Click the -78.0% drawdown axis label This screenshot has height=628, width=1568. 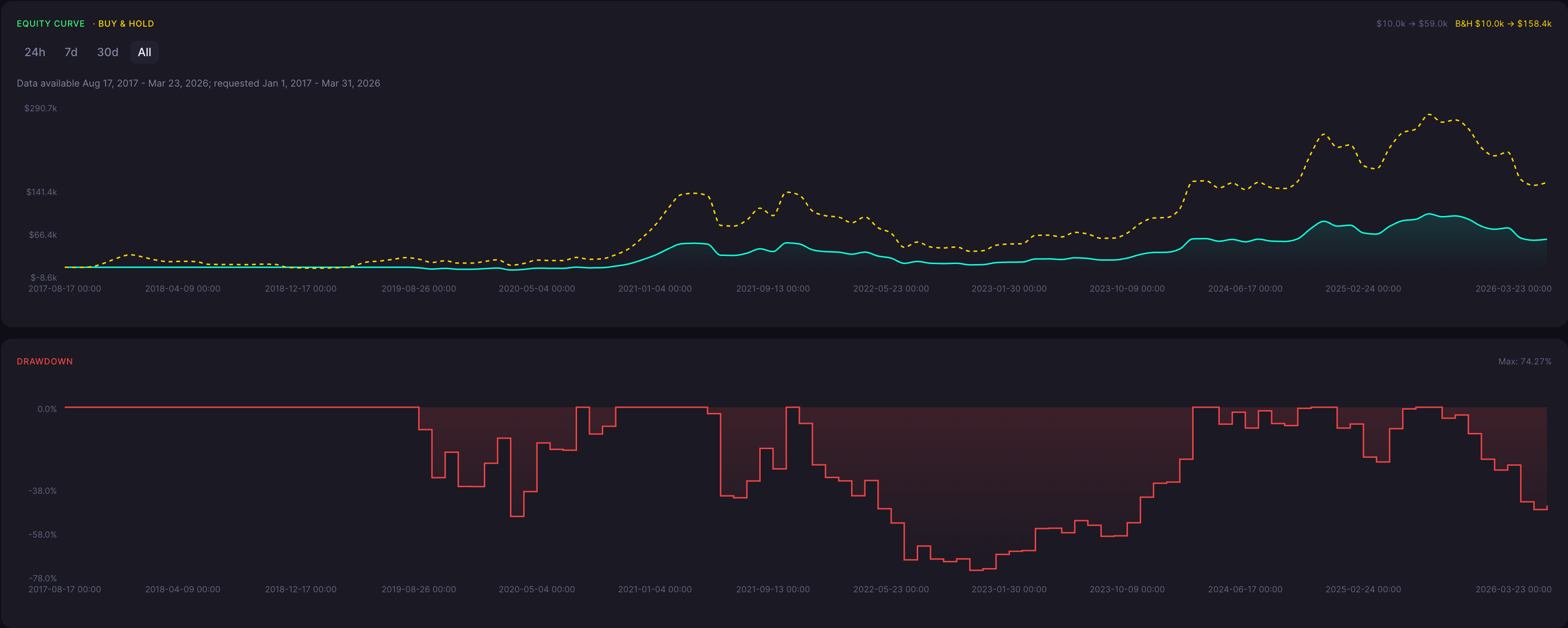(x=43, y=579)
